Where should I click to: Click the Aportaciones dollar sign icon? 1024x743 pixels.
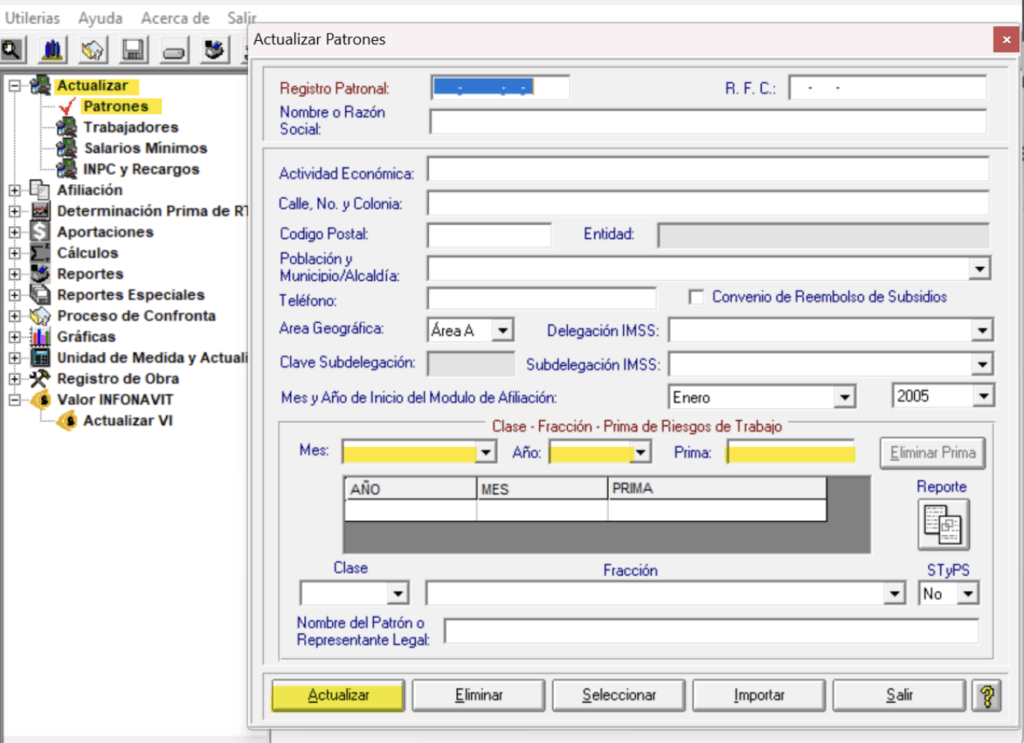pos(40,232)
